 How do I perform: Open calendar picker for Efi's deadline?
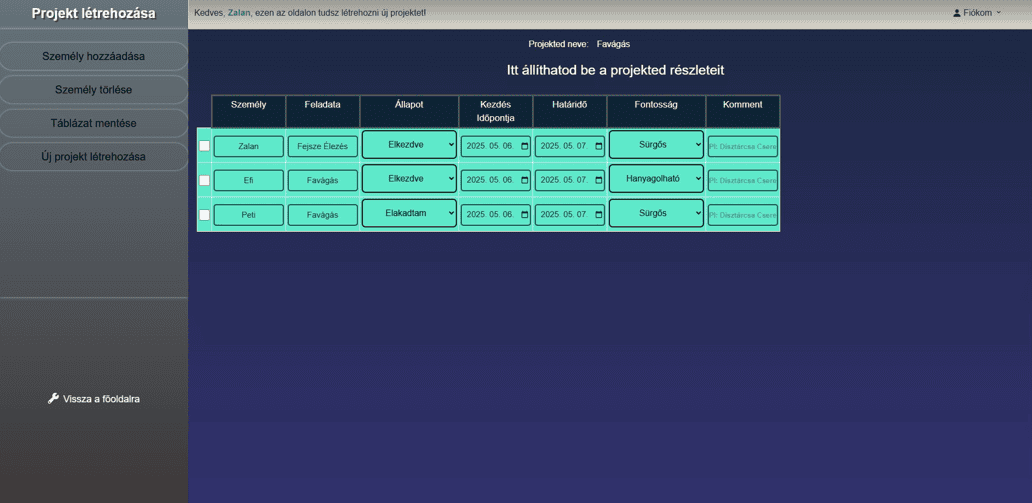(x=599, y=180)
